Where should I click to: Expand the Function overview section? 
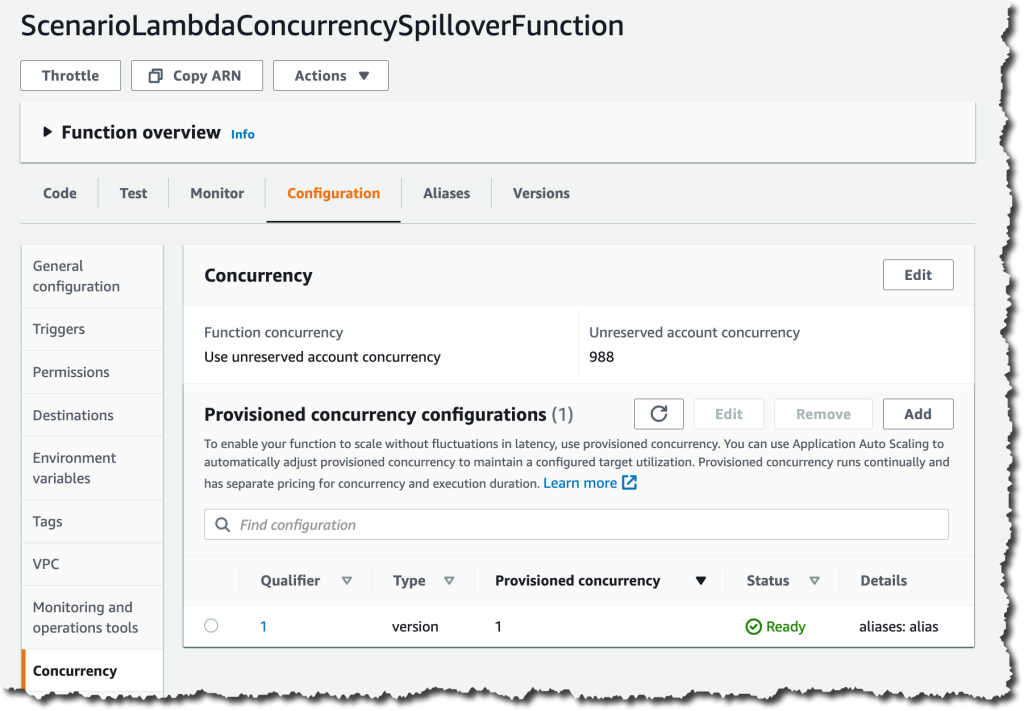tap(45, 131)
